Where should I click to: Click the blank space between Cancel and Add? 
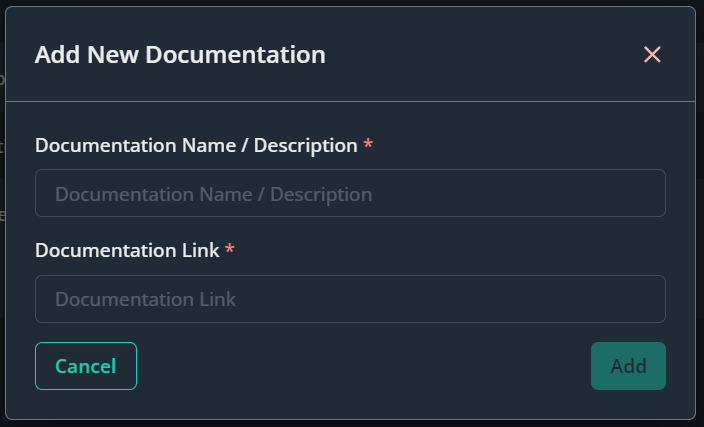(x=364, y=366)
